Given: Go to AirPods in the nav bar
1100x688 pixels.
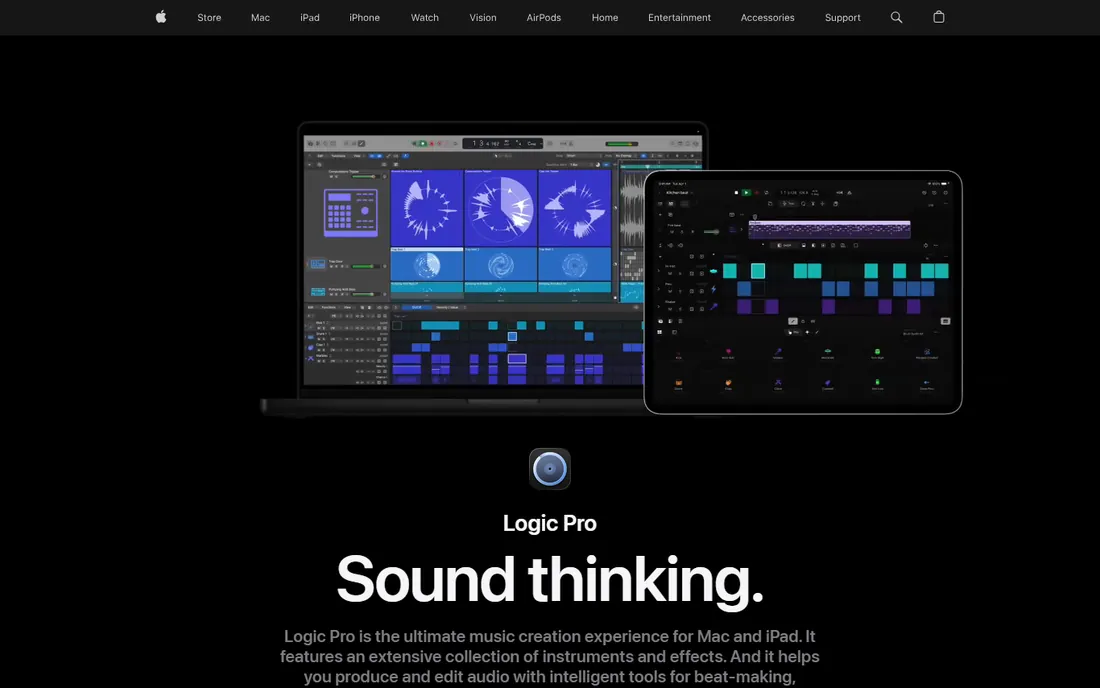Looking at the screenshot, I should click(544, 18).
